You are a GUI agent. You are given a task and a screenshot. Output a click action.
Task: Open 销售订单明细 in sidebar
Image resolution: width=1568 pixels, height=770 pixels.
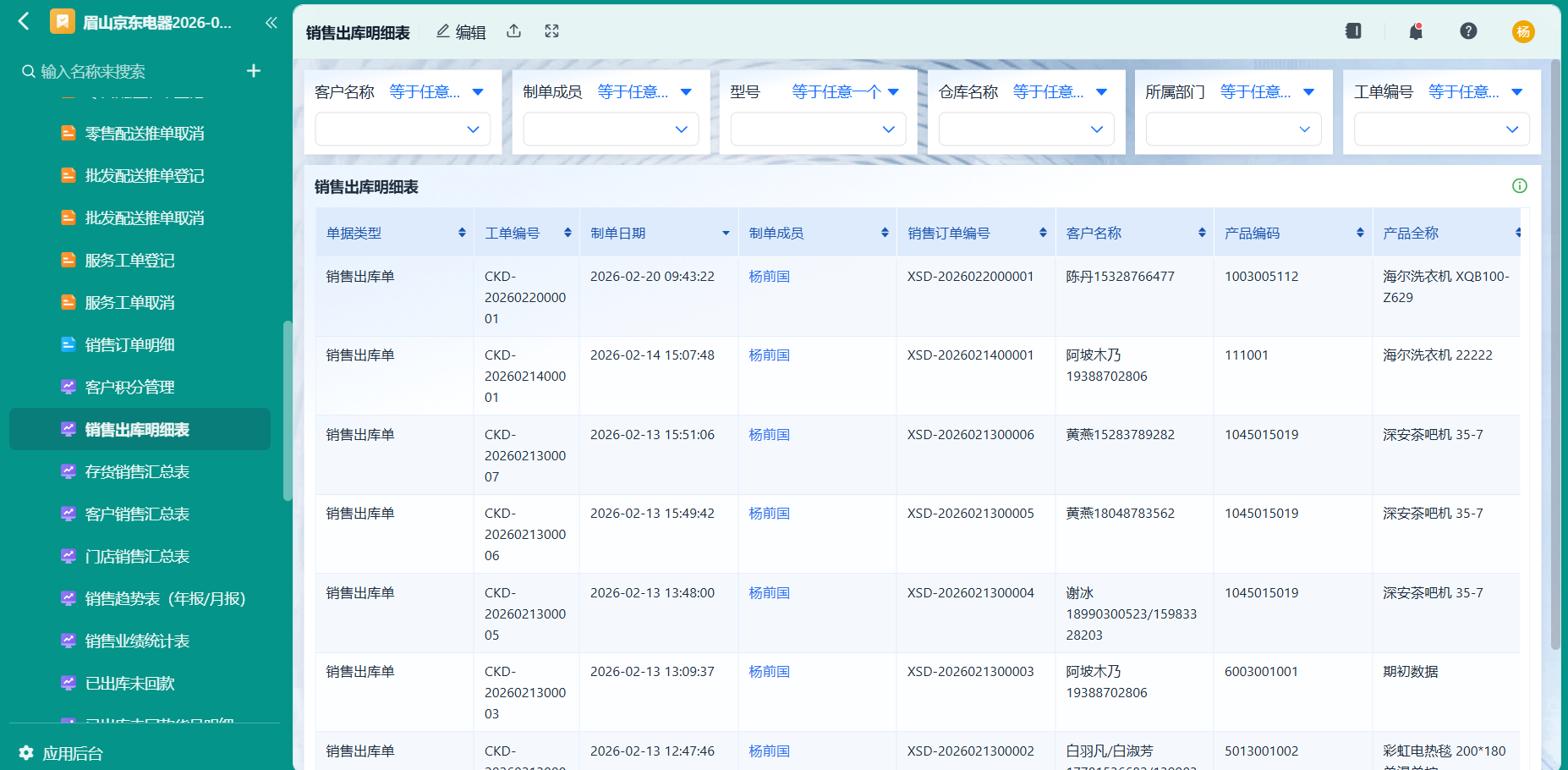[140, 345]
